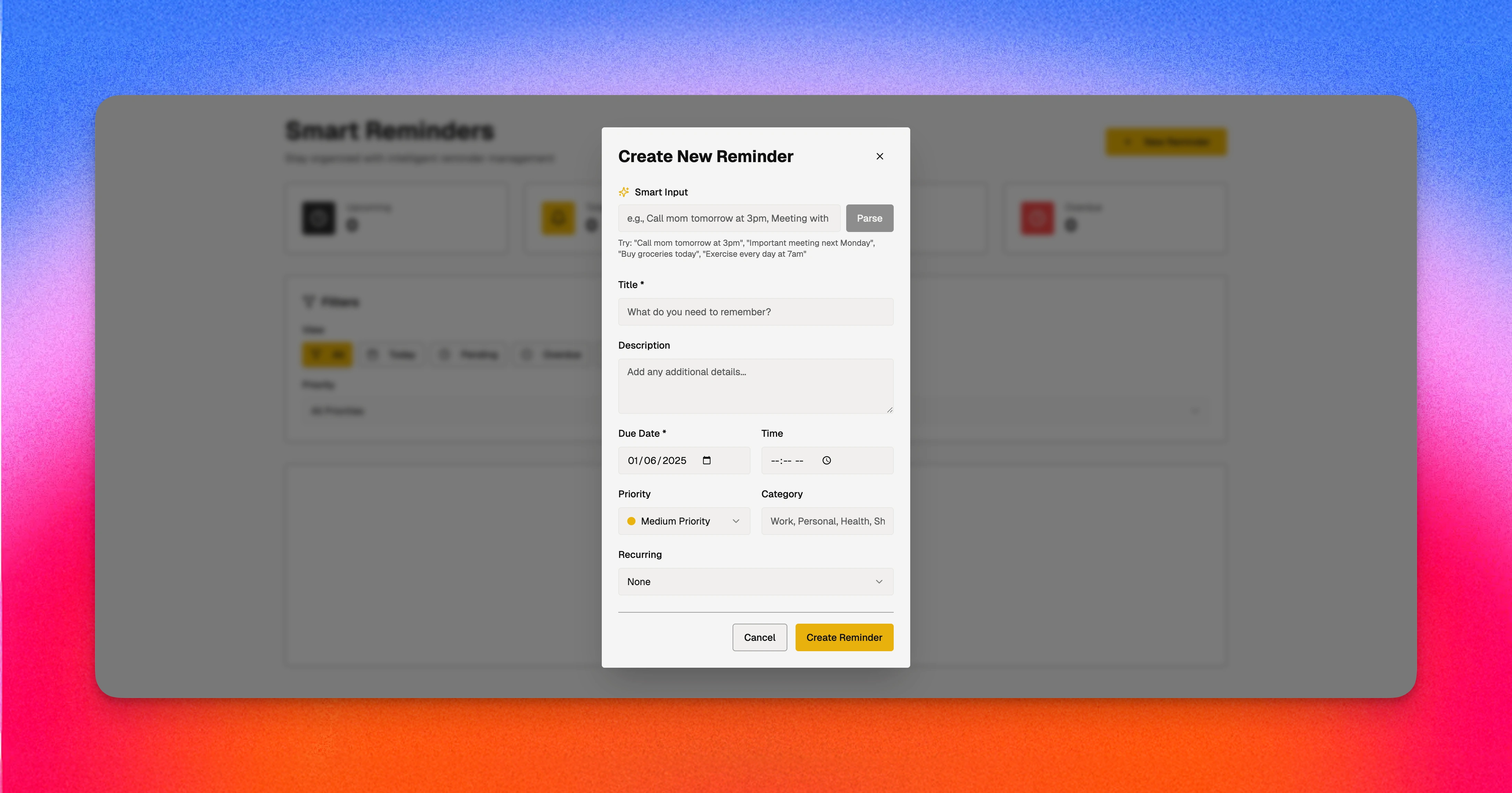Click the Recurring label text

point(640,555)
